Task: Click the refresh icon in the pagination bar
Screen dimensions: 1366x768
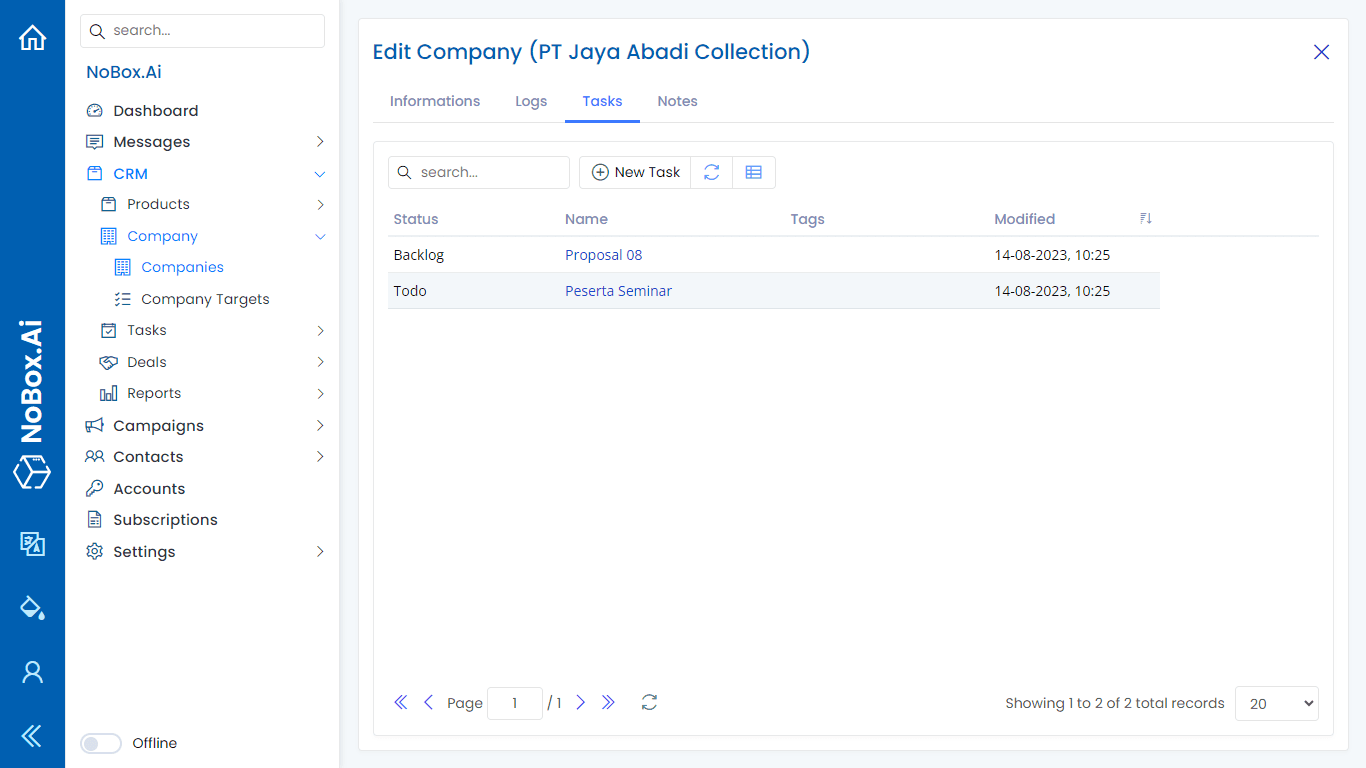Action: [649, 703]
